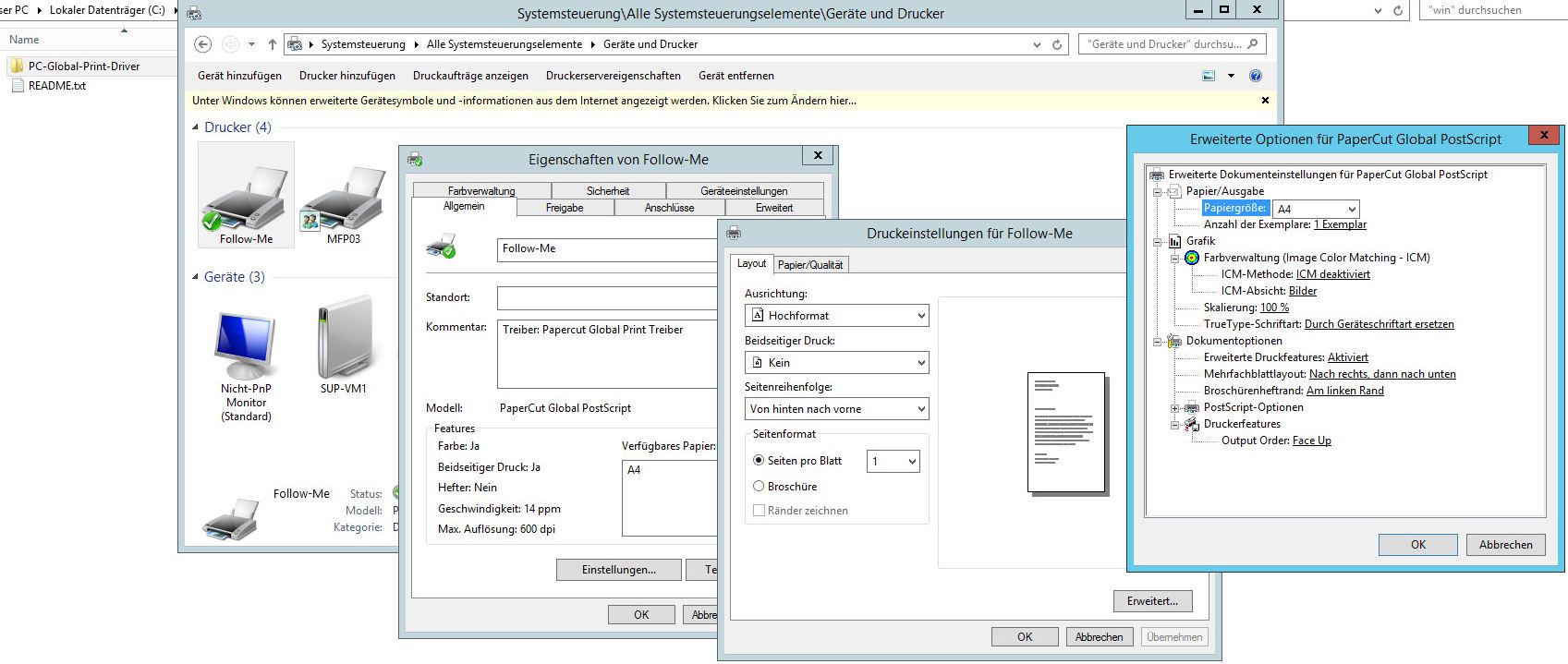Open the Papiergröße A4 dropdown
This screenshot has height=664, width=1568.
click(1316, 210)
